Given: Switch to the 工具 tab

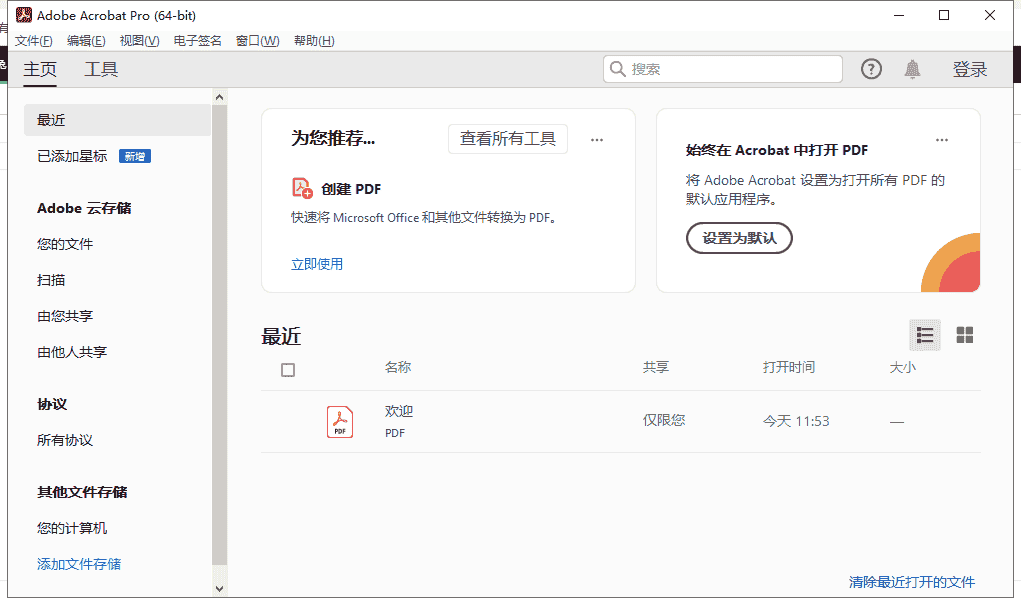Looking at the screenshot, I should point(101,69).
